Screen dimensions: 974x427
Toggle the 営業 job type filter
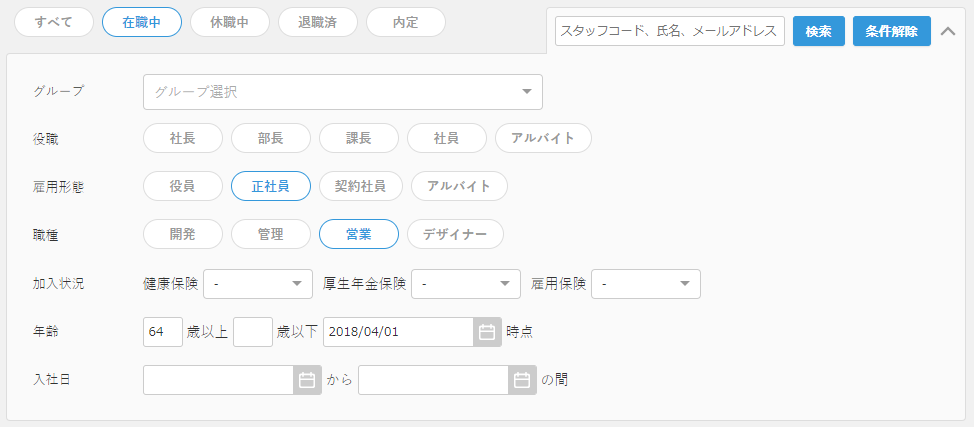tap(358, 234)
